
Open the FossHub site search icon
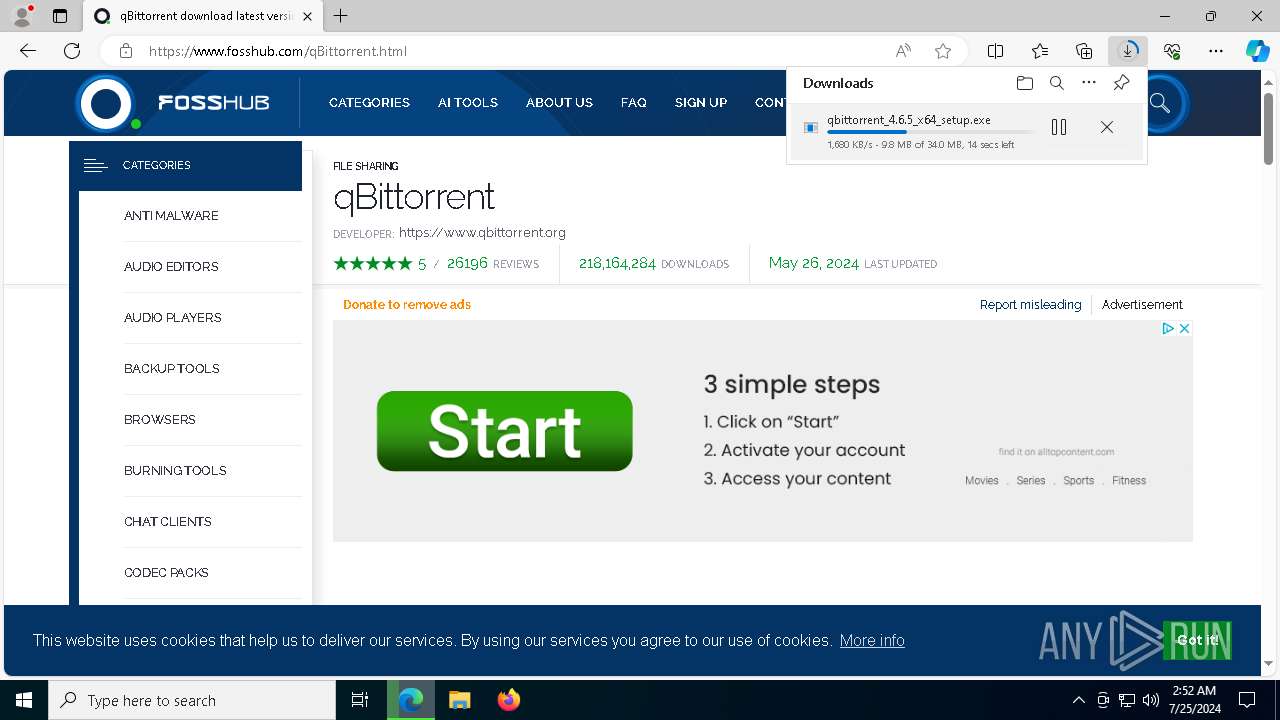pos(1160,102)
